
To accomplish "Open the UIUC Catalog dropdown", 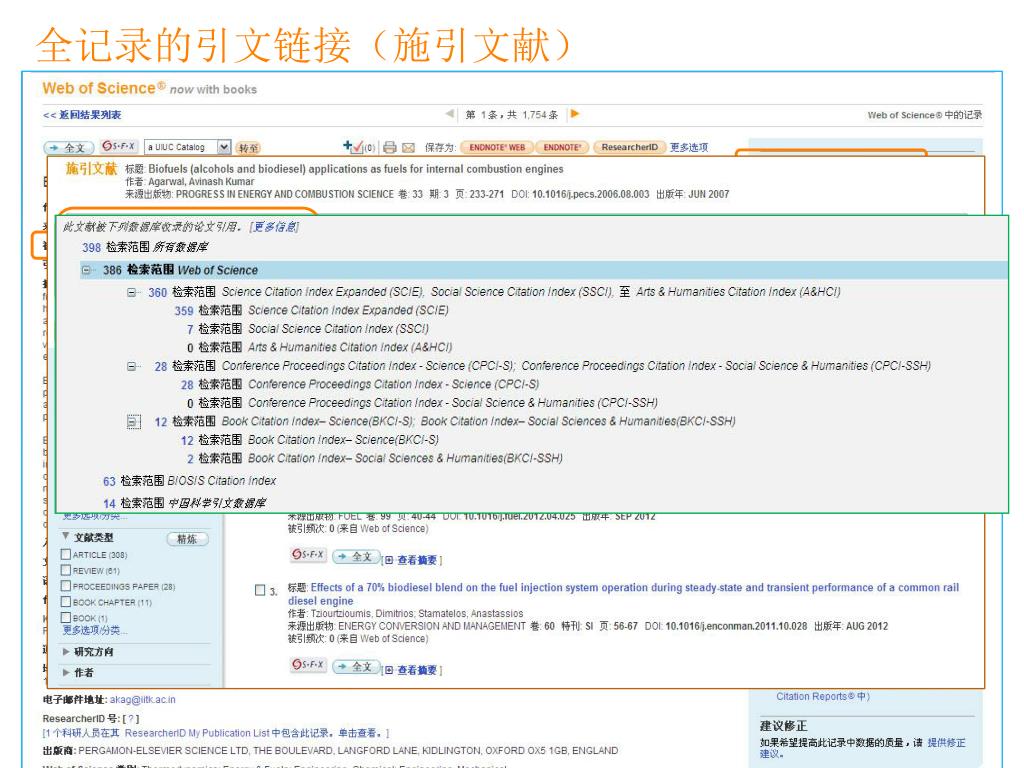I will click(x=224, y=147).
